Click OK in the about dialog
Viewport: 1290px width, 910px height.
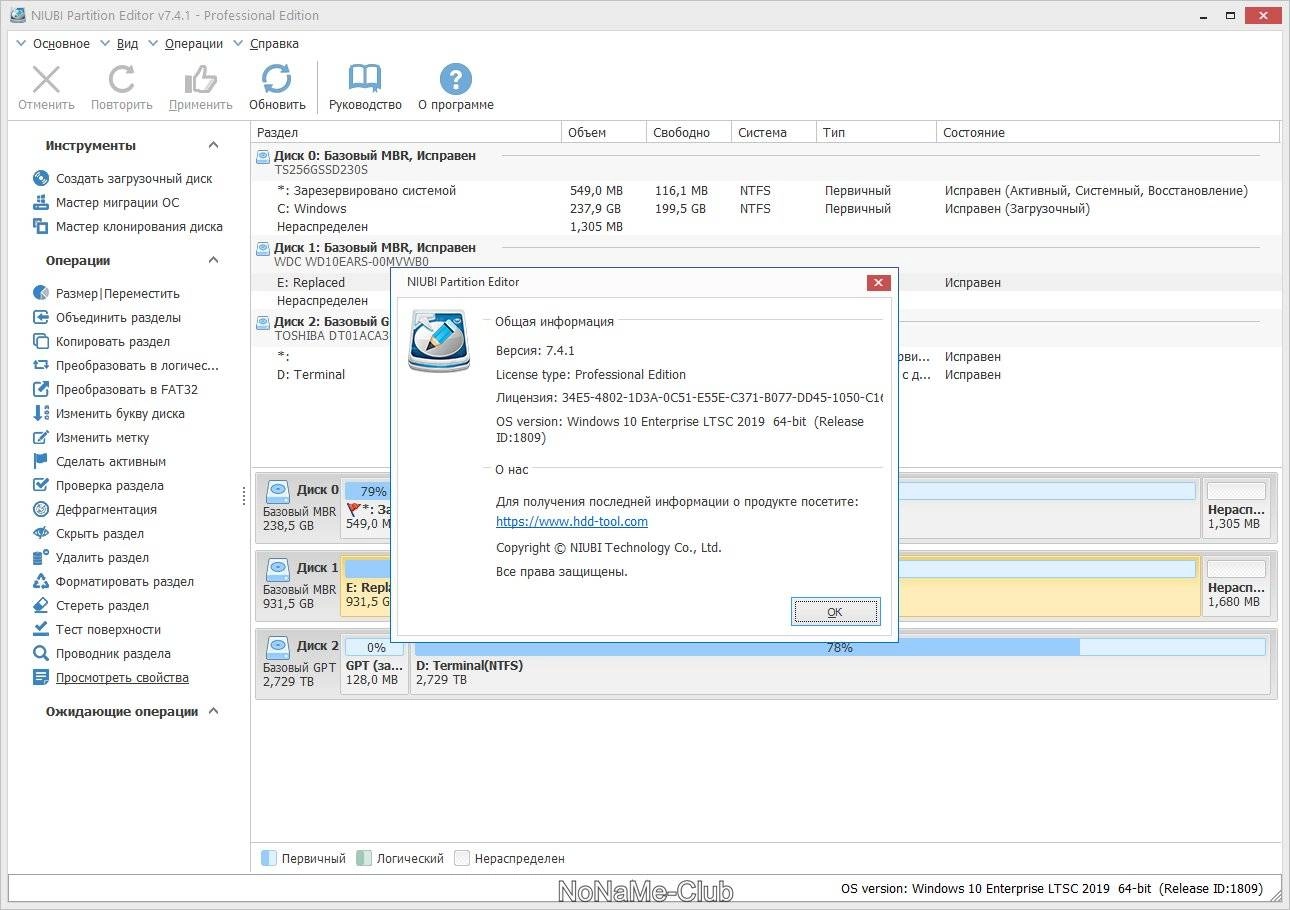tap(835, 612)
